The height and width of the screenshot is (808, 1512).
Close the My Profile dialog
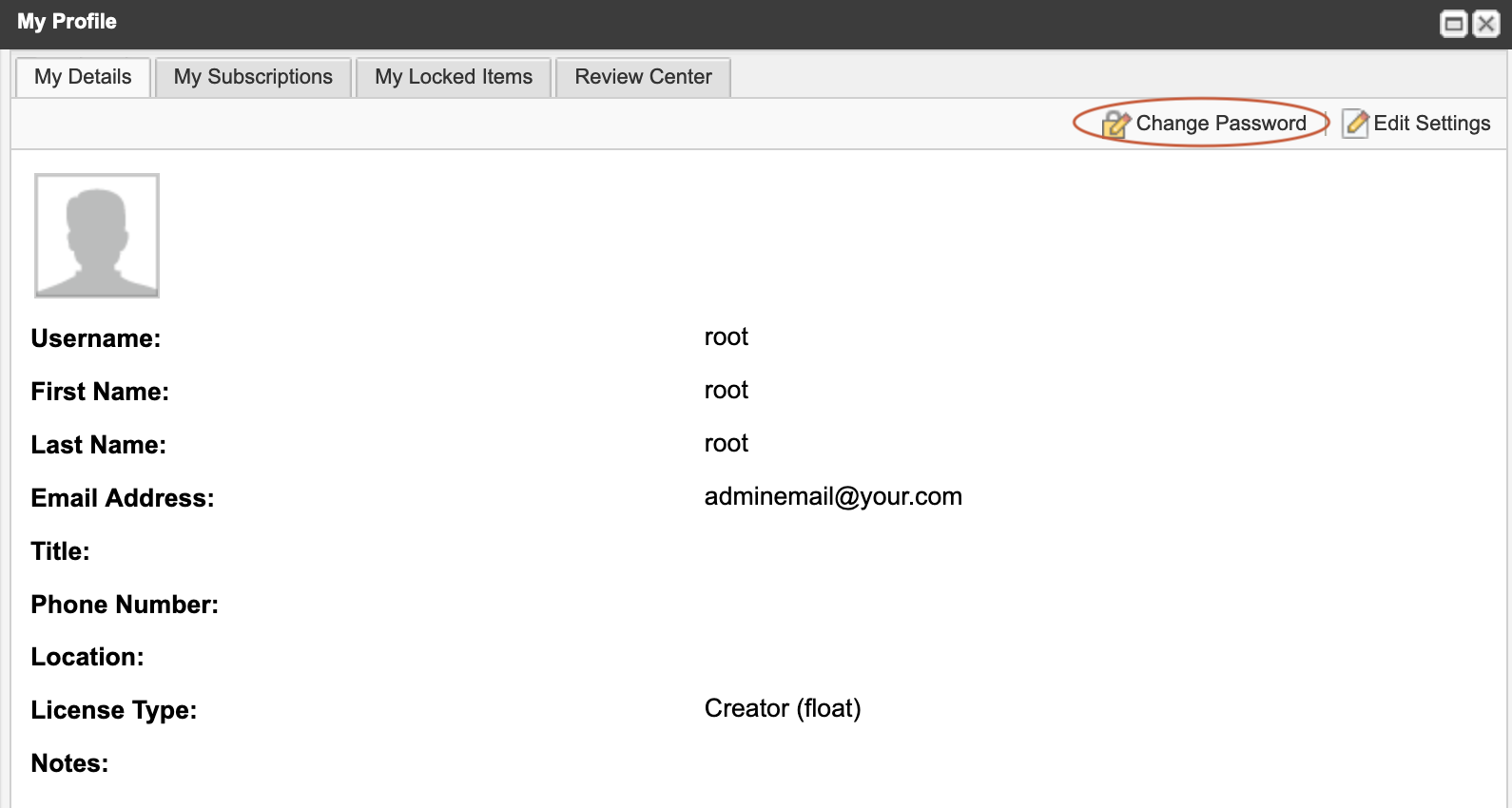click(1486, 24)
